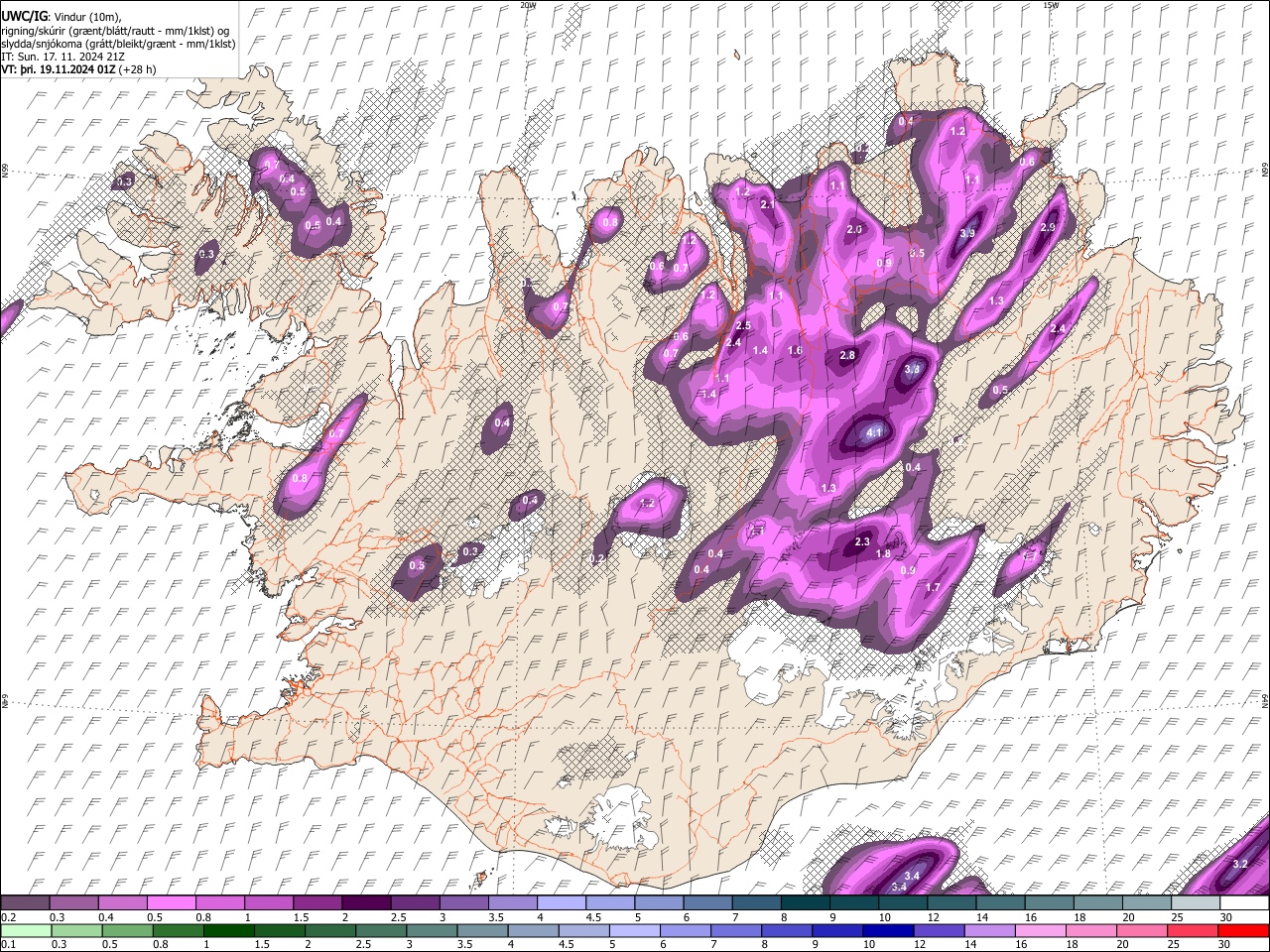Image resolution: width=1270 pixels, height=952 pixels.
Task: Click the '2.5' snowfall value on the map
Action: tap(743, 325)
